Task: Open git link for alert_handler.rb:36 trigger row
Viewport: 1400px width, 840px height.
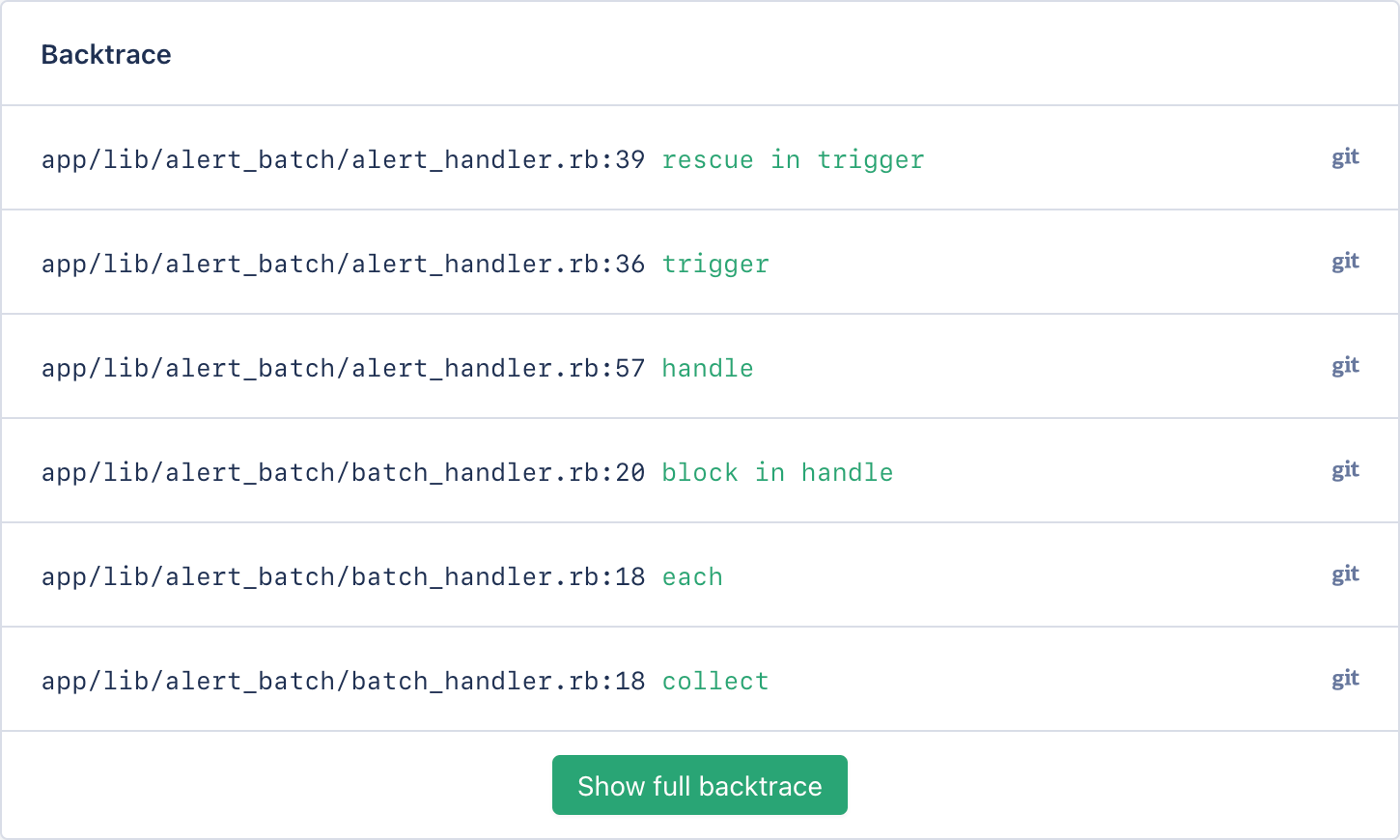Action: click(x=1345, y=262)
